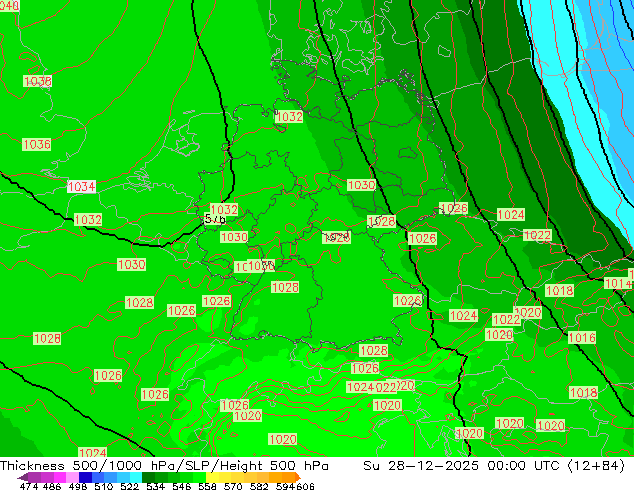Viewport: 634px width, 490px height.
Task: Click the orange arrow end of legend
Action: [298, 477]
